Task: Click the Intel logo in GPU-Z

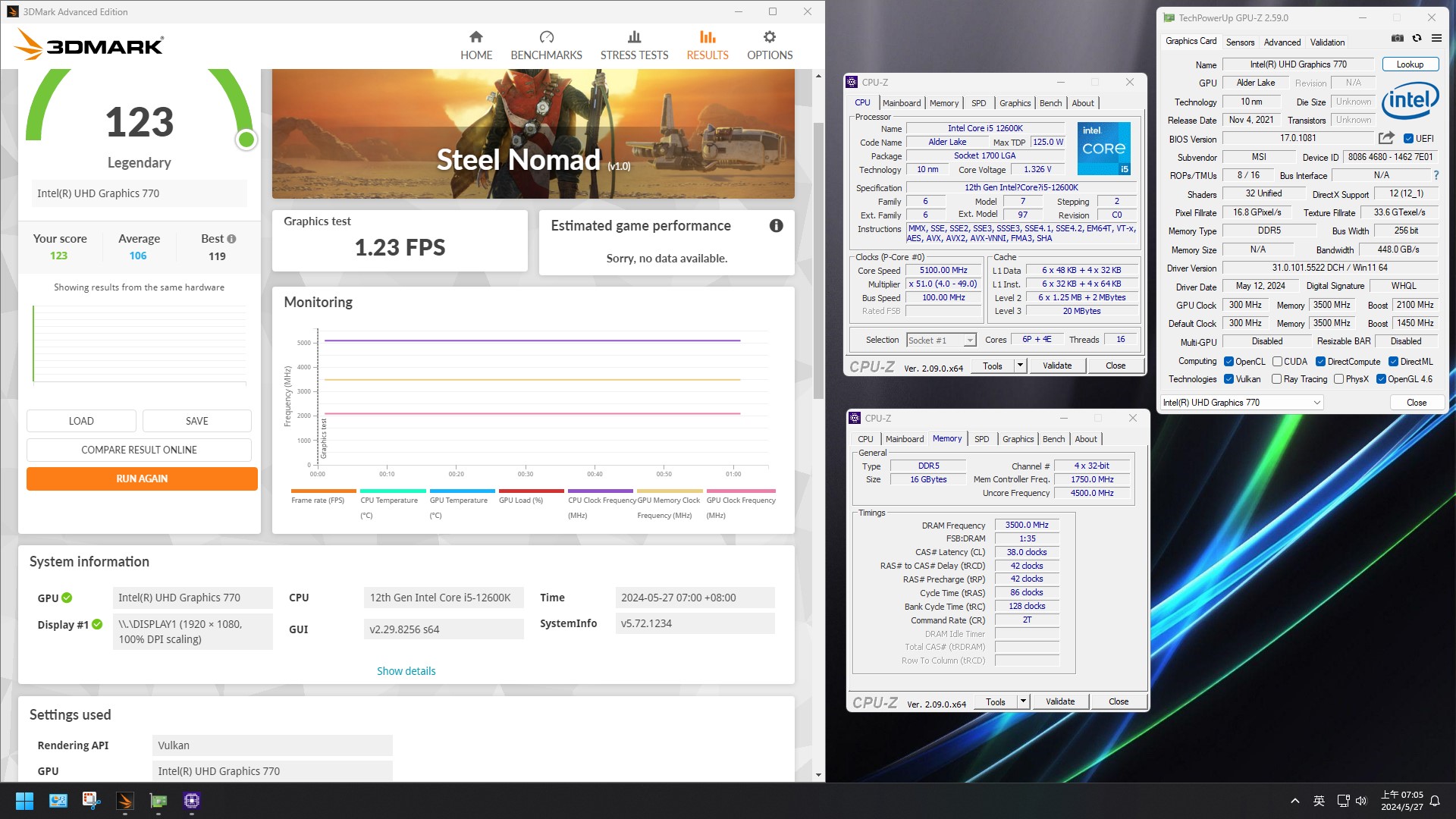Action: 1410,101
